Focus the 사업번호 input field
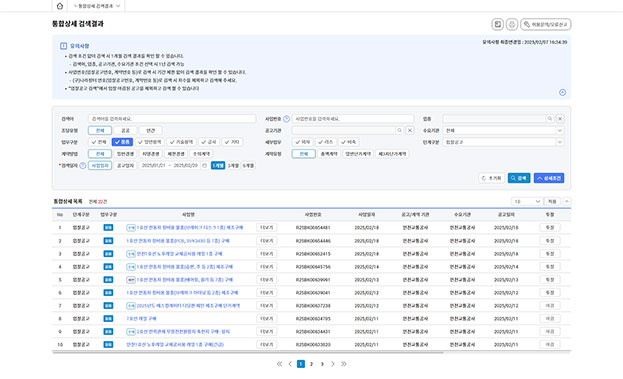The height and width of the screenshot is (379, 623). [x=353, y=119]
